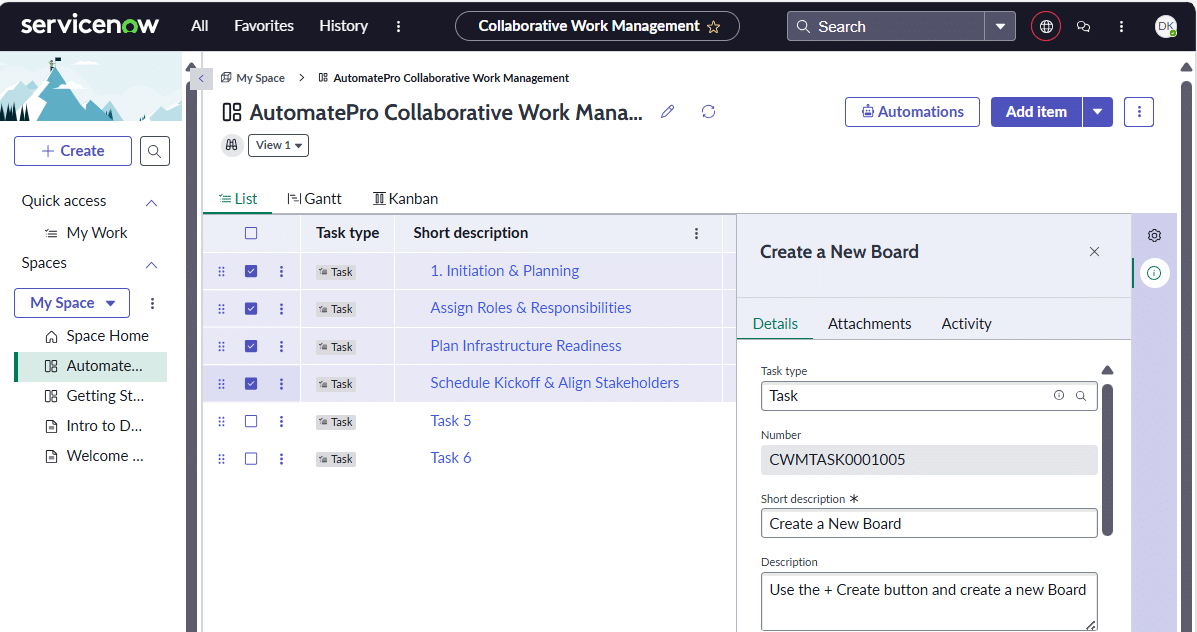Image resolution: width=1197 pixels, height=632 pixels.
Task: Click the globe language selector icon
Action: click(1045, 26)
